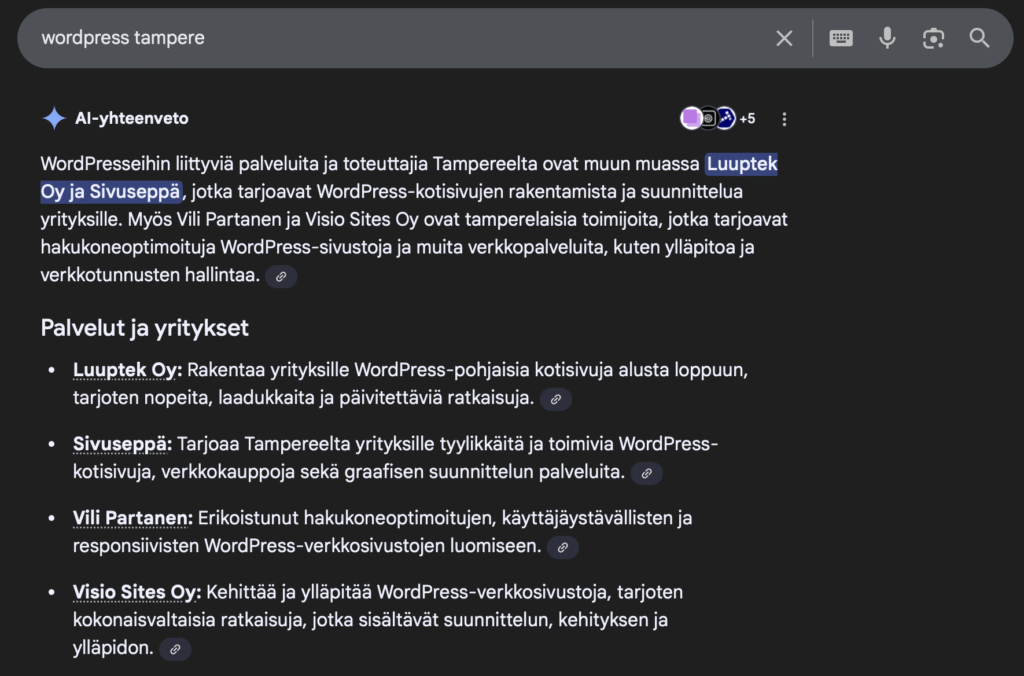Click highlighted text "Luuptek Oy ja Sivuseppä"
This screenshot has height=676, width=1024.
[x=741, y=165]
